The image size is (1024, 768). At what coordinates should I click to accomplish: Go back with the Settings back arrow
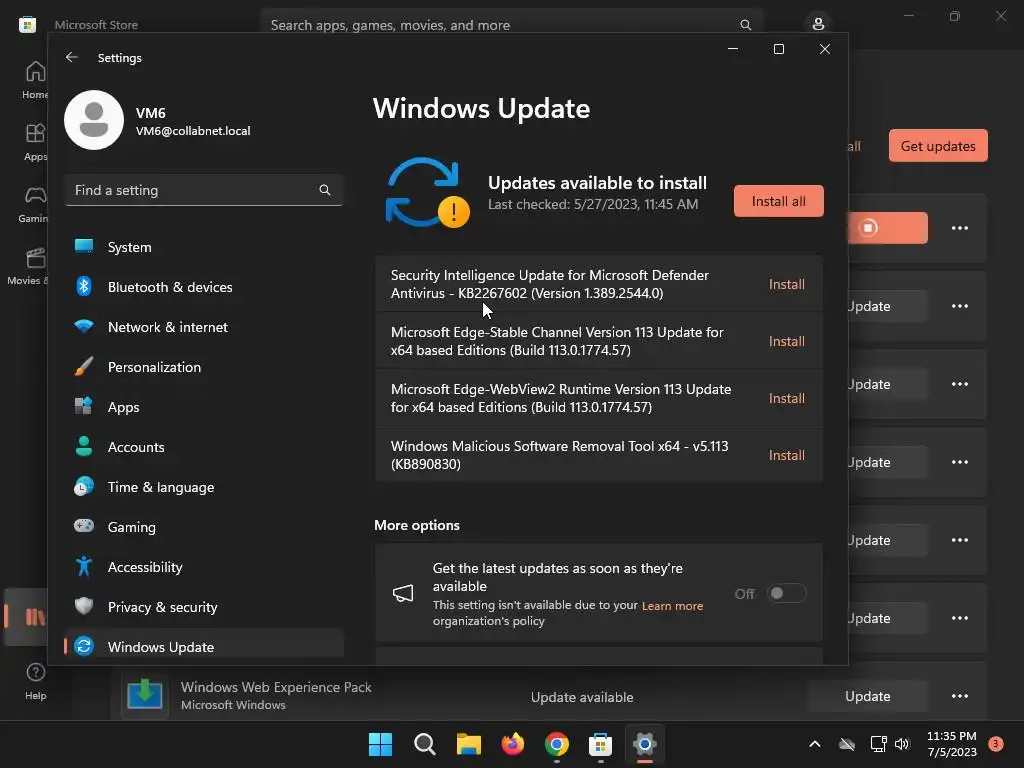click(72, 57)
